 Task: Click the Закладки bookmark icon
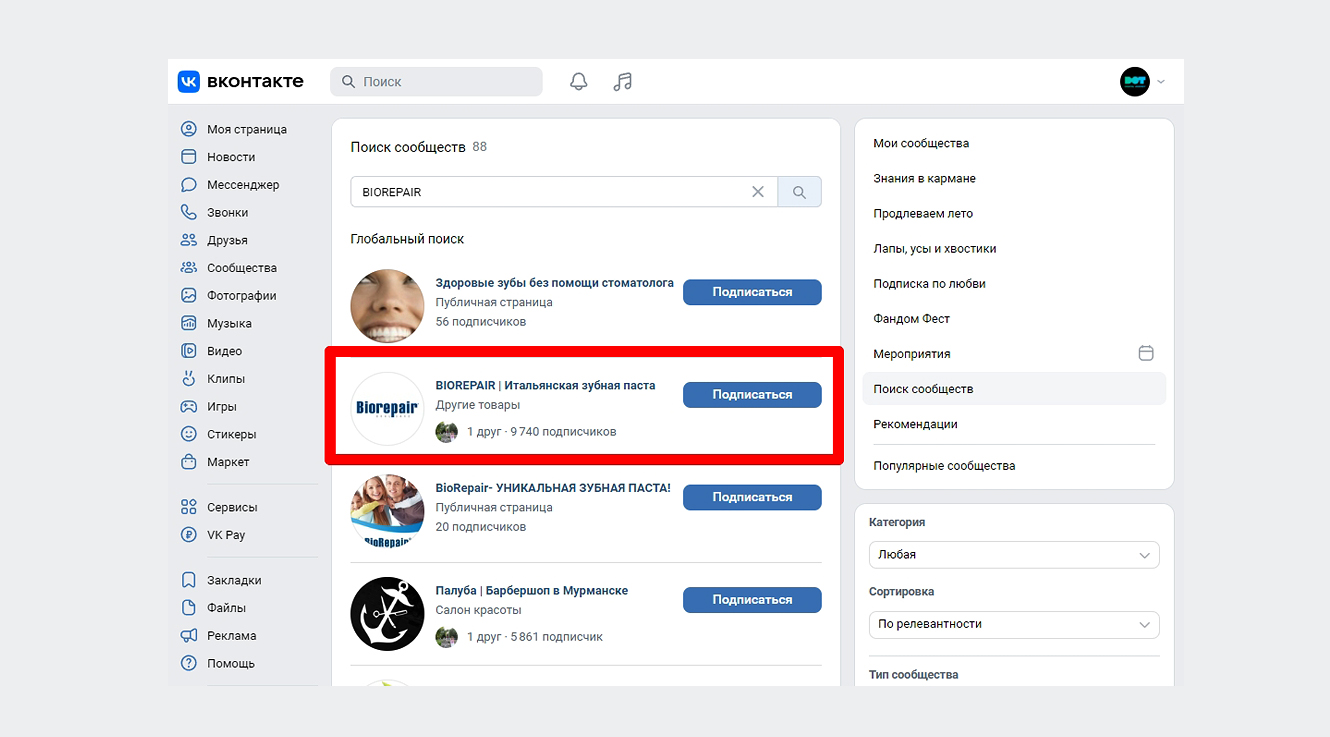[x=188, y=580]
